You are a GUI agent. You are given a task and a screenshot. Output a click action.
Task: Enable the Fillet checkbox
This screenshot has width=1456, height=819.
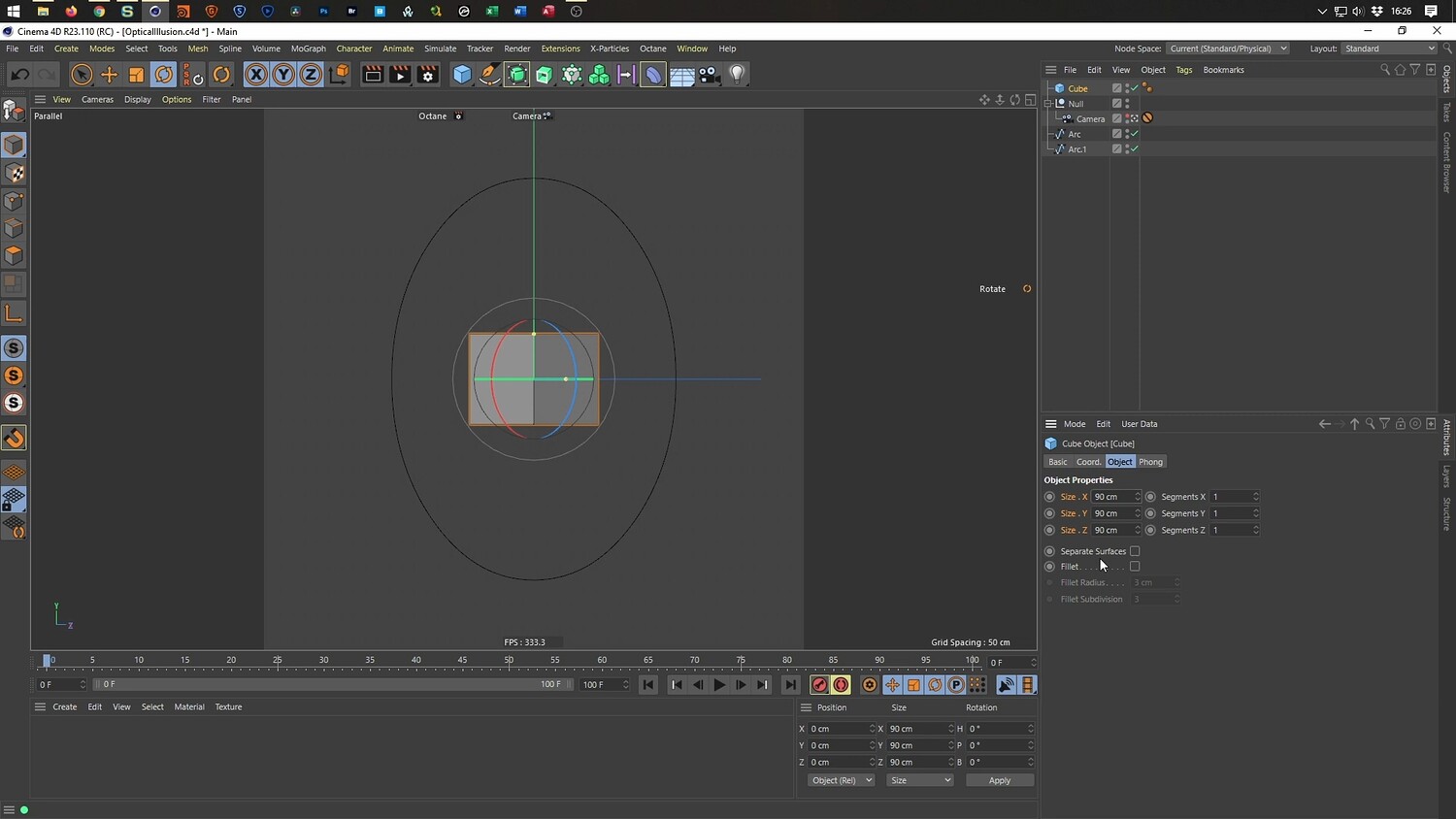1135,567
